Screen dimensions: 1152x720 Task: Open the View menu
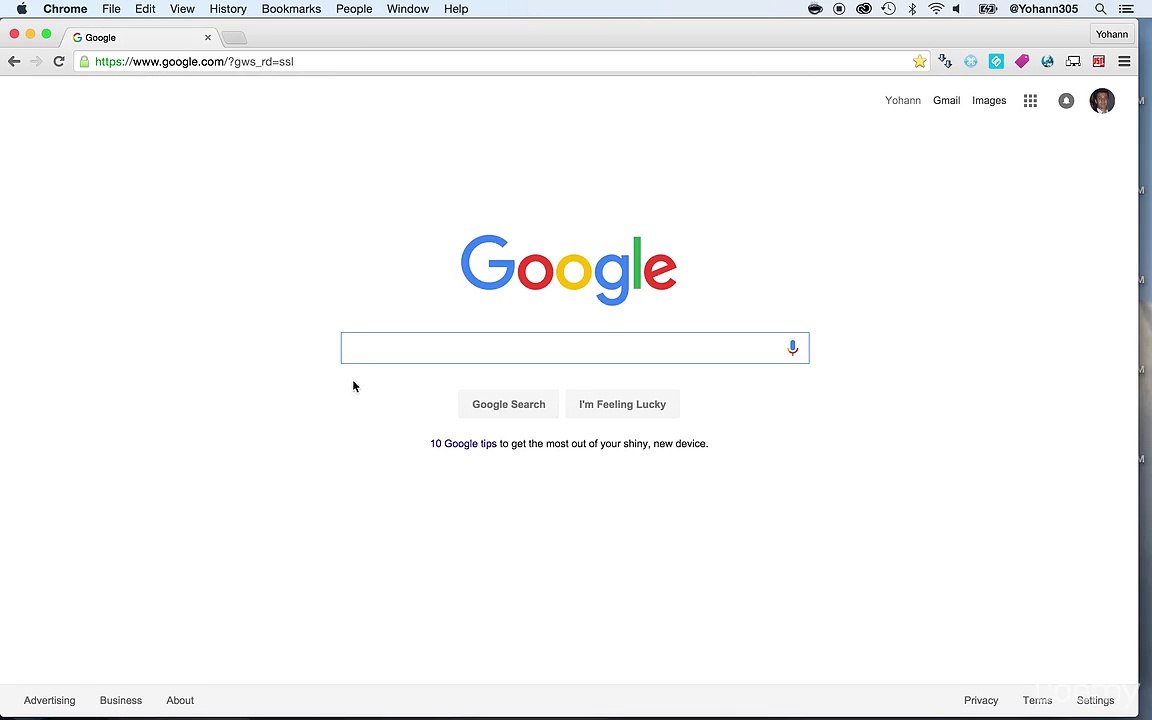[x=182, y=9]
